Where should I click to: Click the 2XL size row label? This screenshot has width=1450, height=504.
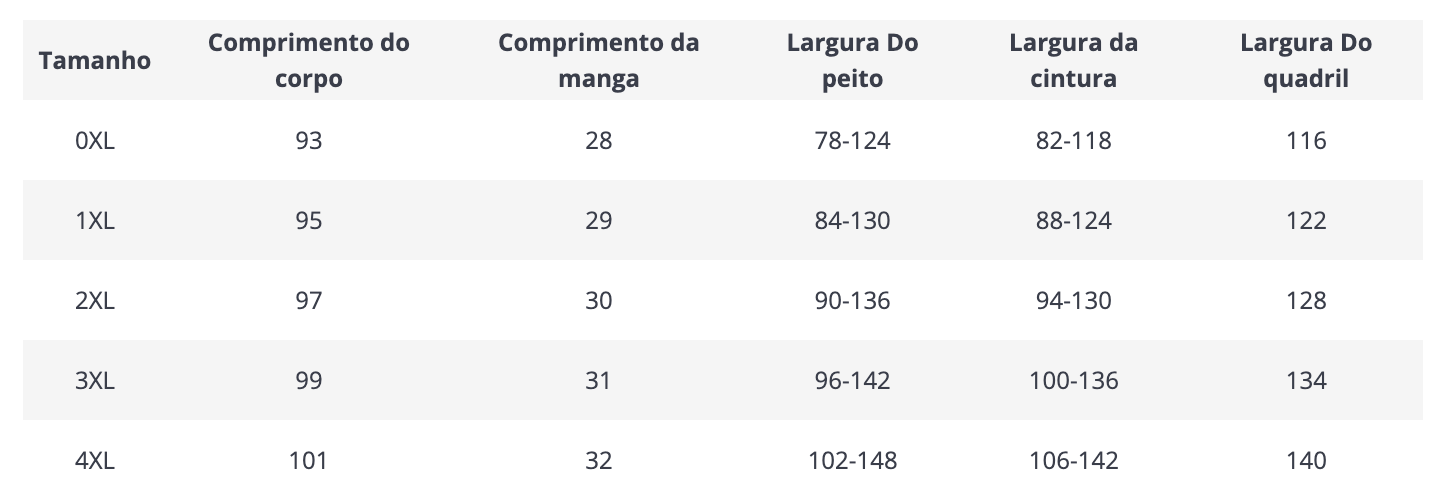[95, 301]
